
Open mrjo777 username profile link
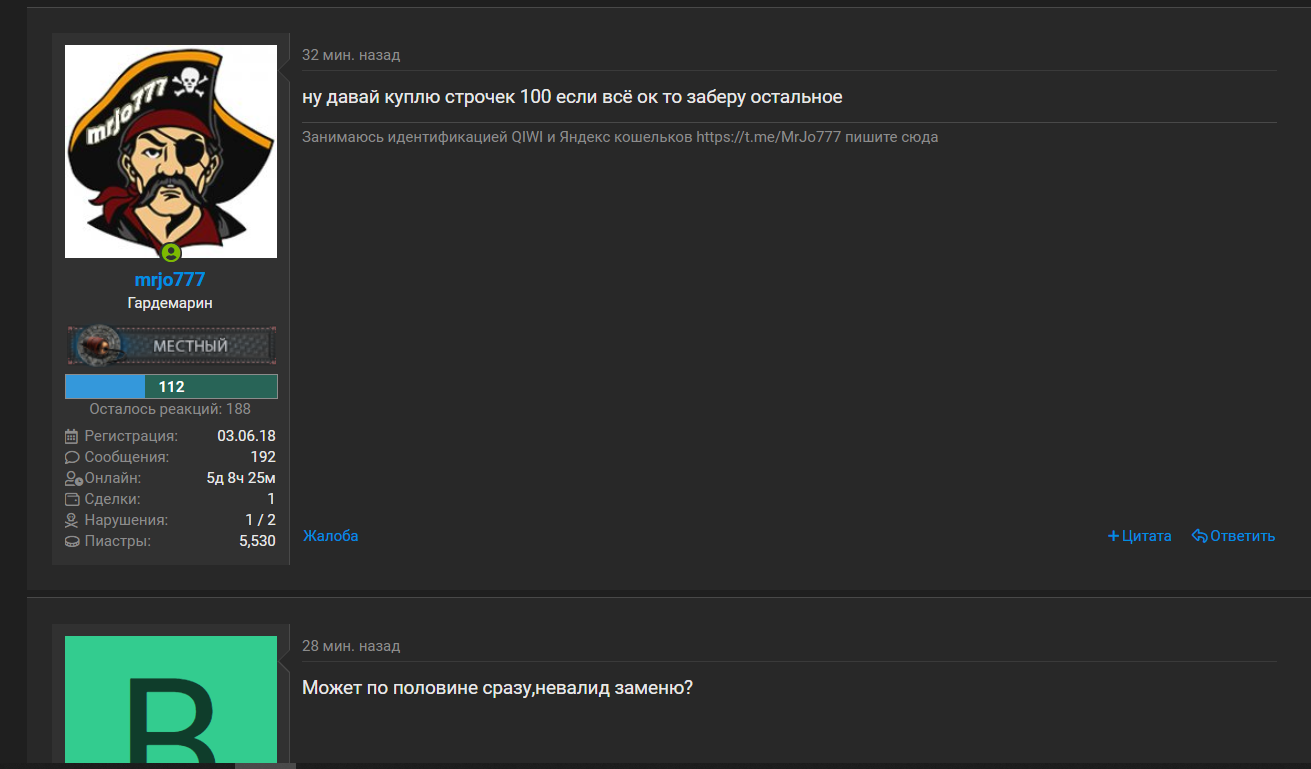[x=170, y=280]
